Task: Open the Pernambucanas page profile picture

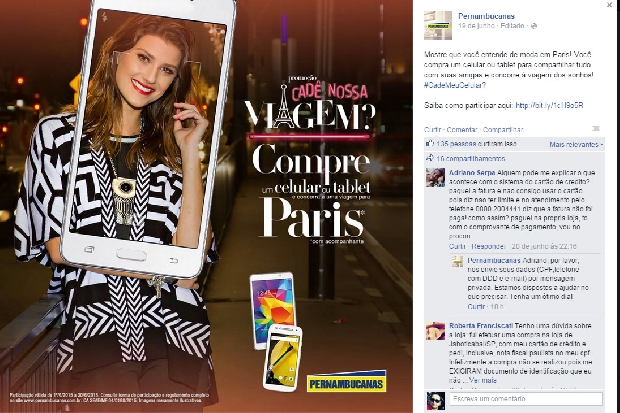Action: [x=438, y=25]
